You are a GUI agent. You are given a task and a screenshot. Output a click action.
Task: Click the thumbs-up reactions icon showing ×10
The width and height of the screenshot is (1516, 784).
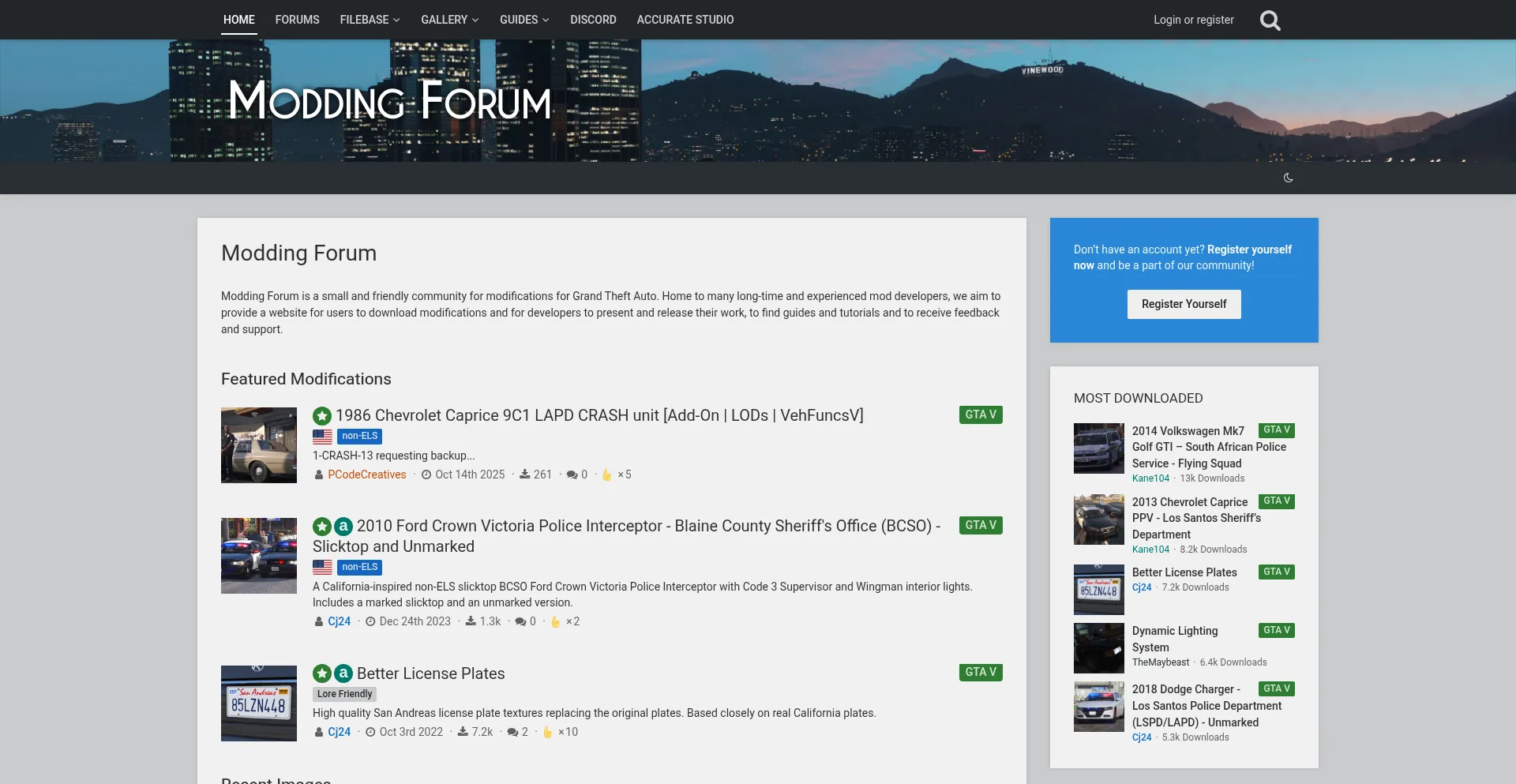click(548, 732)
